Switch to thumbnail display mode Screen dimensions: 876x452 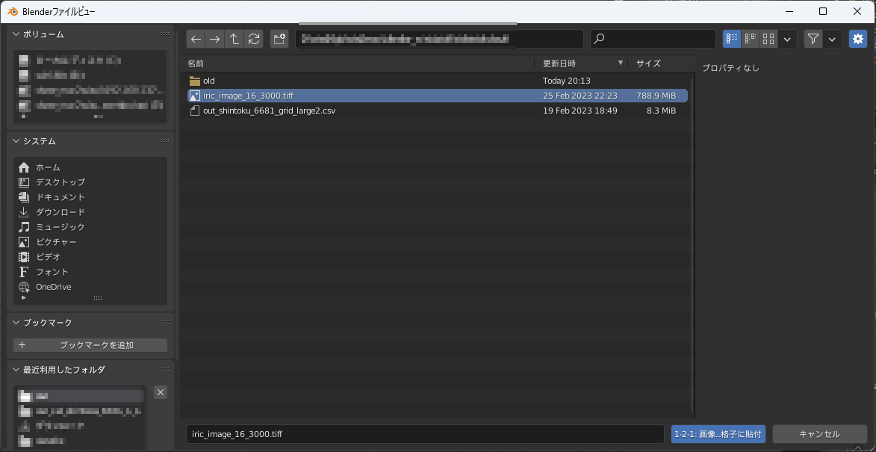coord(769,39)
